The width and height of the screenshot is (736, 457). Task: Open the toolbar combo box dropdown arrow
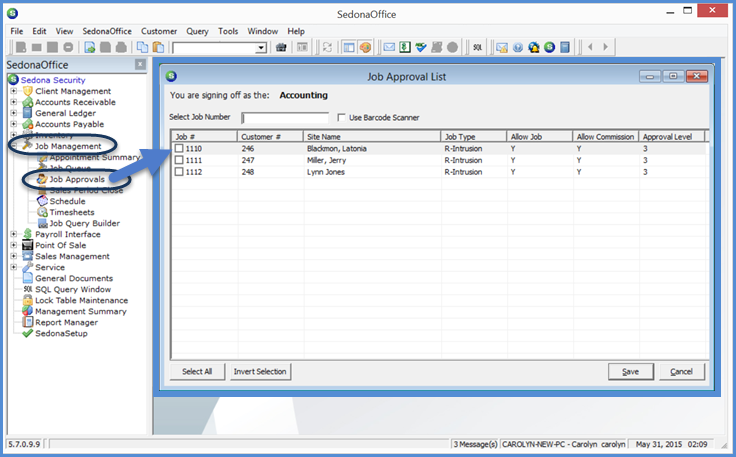(x=261, y=48)
